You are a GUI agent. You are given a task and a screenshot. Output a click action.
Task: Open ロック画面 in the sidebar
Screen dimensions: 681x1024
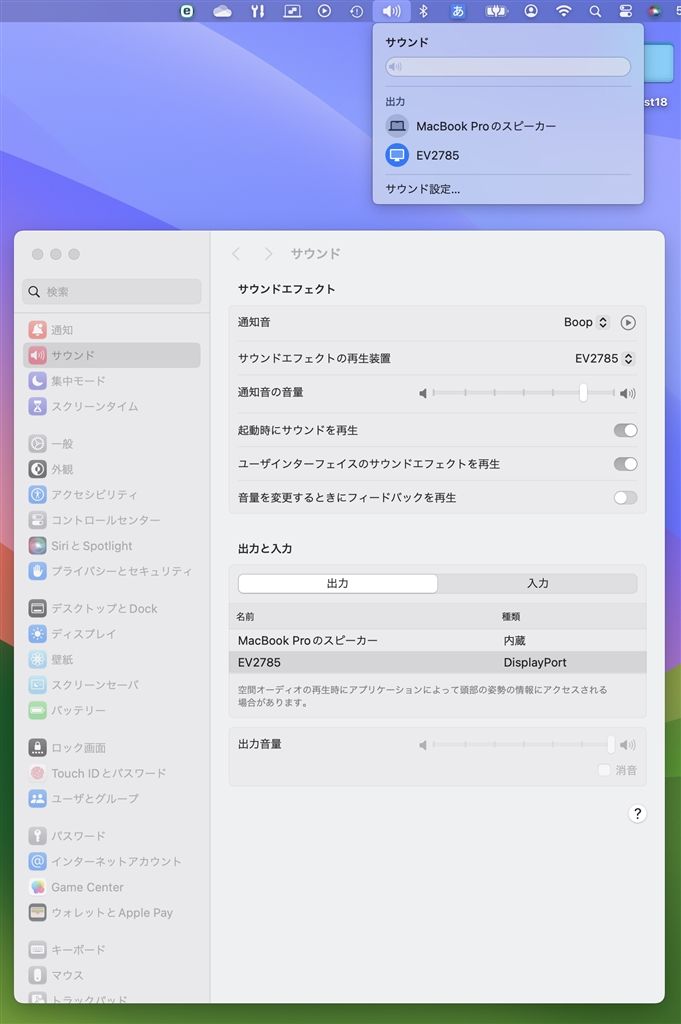(112, 748)
